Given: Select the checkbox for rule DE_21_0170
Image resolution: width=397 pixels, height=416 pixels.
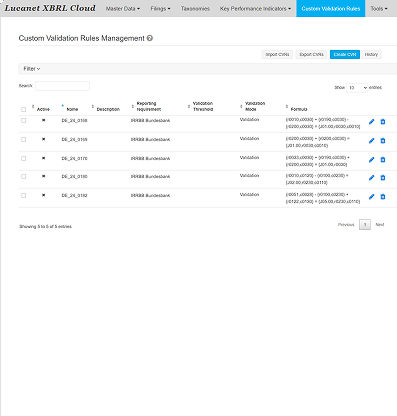Looking at the screenshot, I should [23, 158].
